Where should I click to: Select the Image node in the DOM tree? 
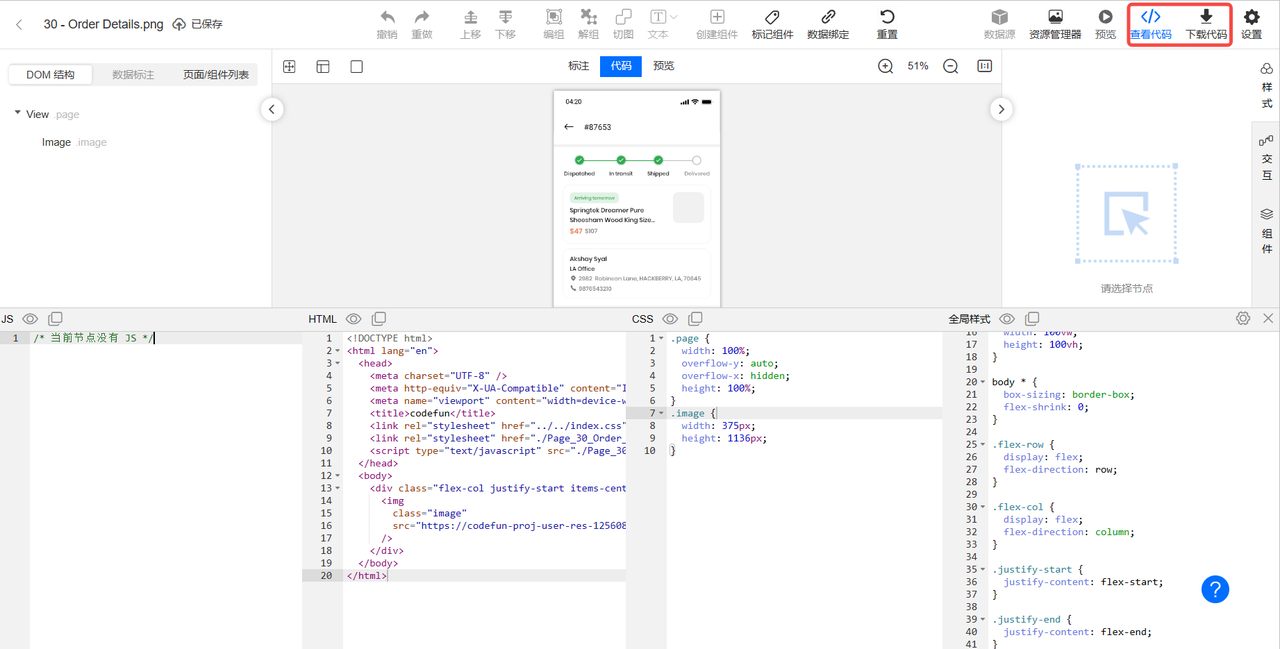56,142
